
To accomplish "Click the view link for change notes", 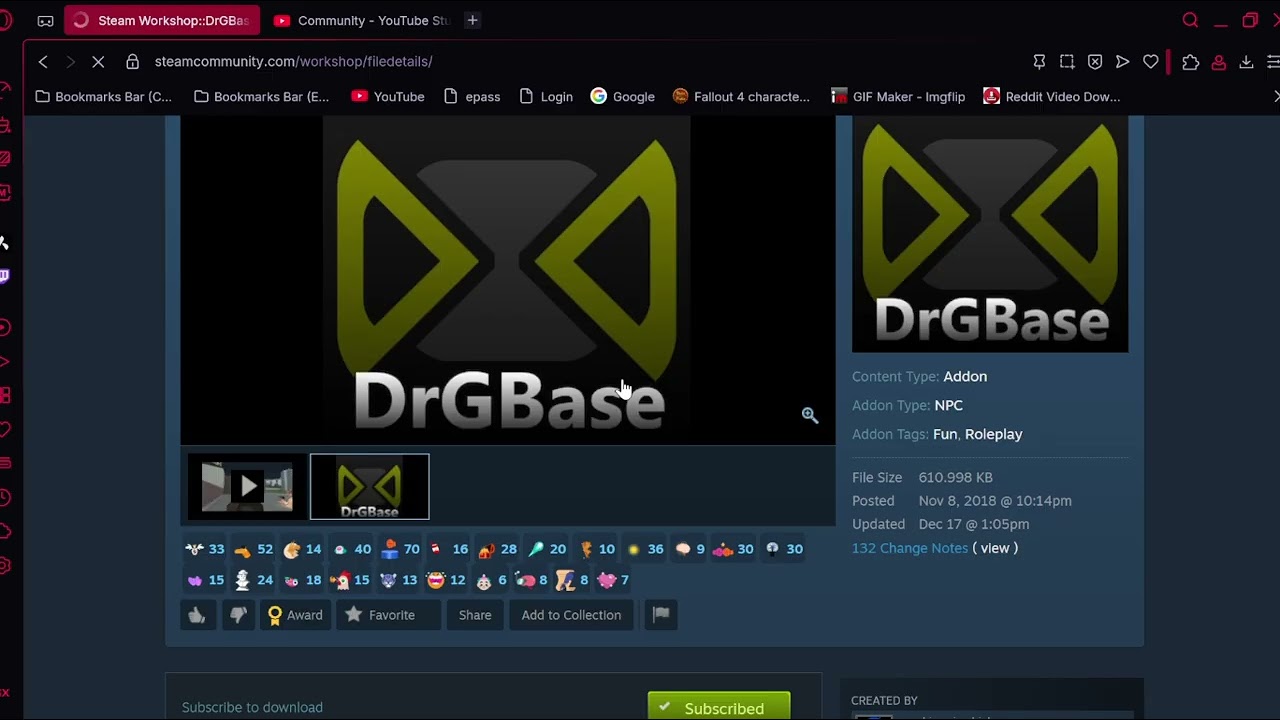I will pos(995,548).
